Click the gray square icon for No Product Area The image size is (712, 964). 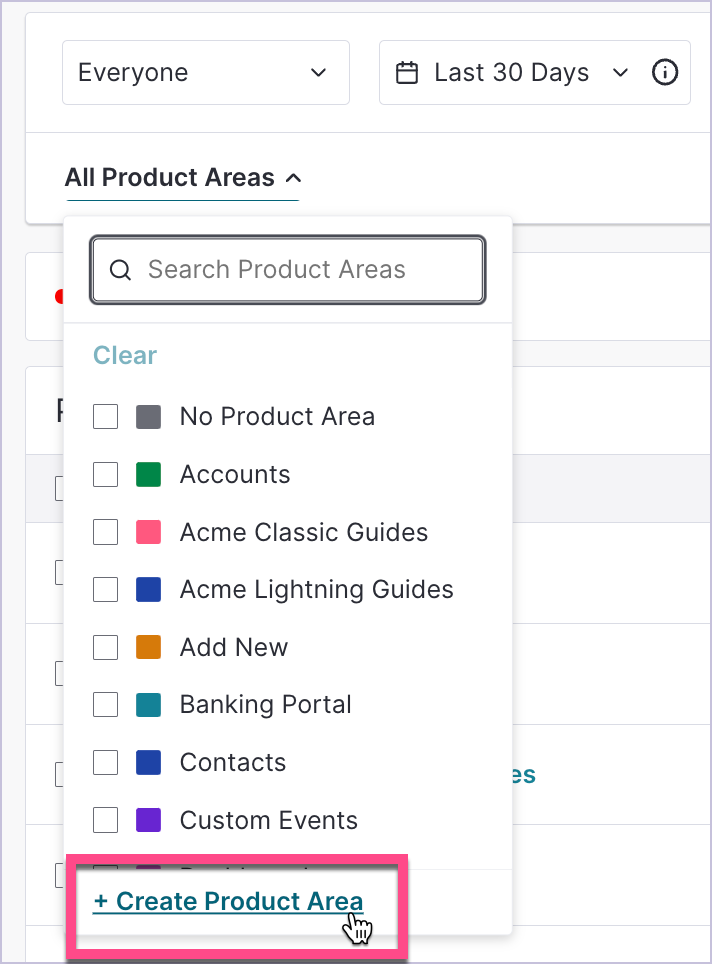pos(150,416)
